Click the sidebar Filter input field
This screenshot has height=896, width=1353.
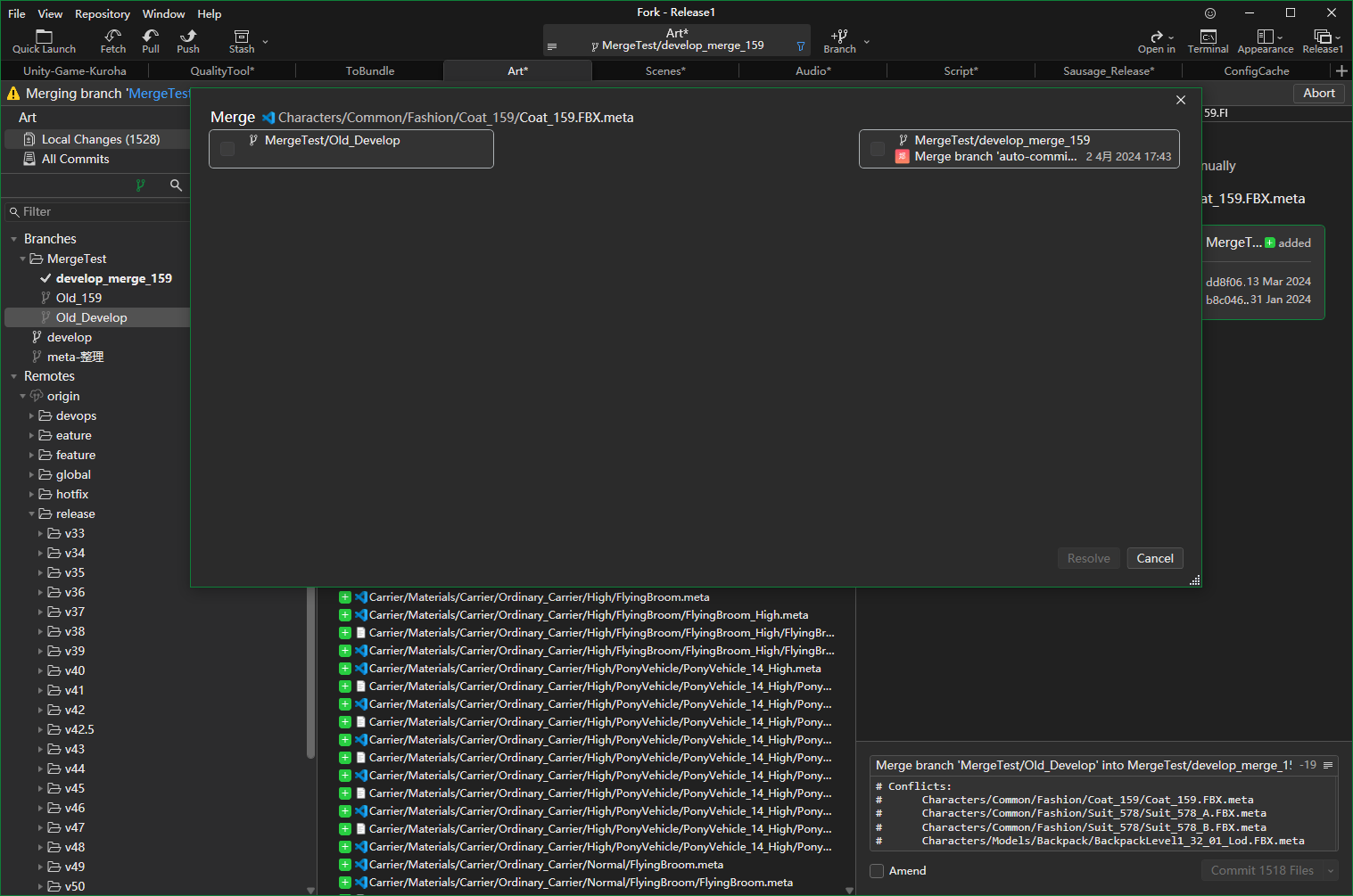[x=98, y=211]
